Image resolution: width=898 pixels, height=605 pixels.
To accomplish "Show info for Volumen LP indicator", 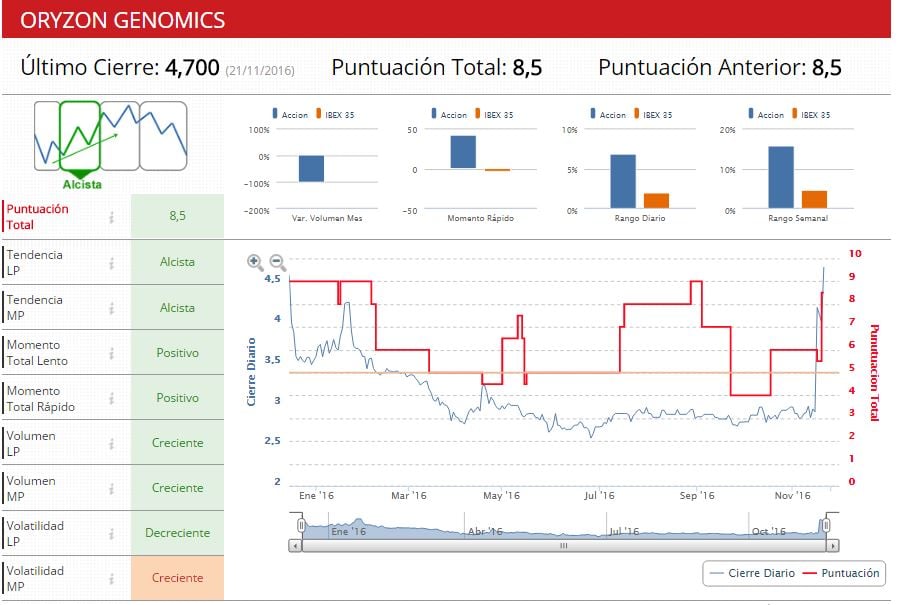I will [112, 443].
